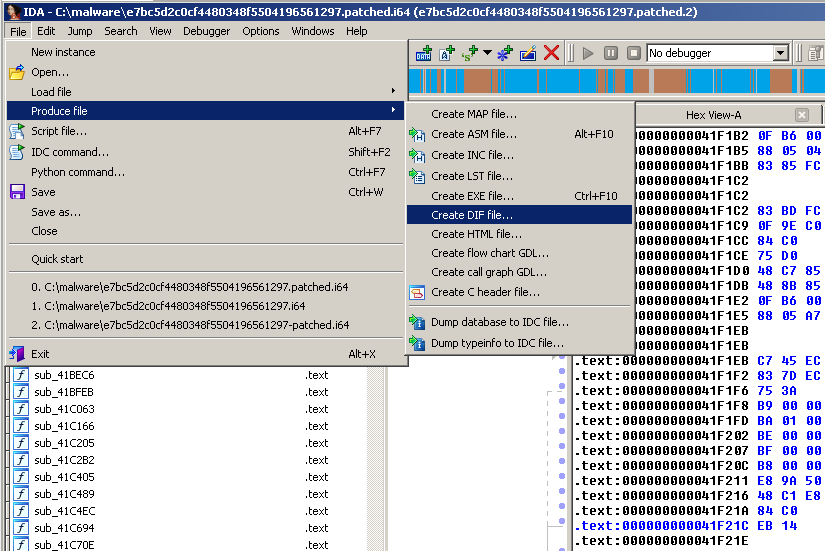Click the DATA make-data toolbar icon

coord(423,53)
